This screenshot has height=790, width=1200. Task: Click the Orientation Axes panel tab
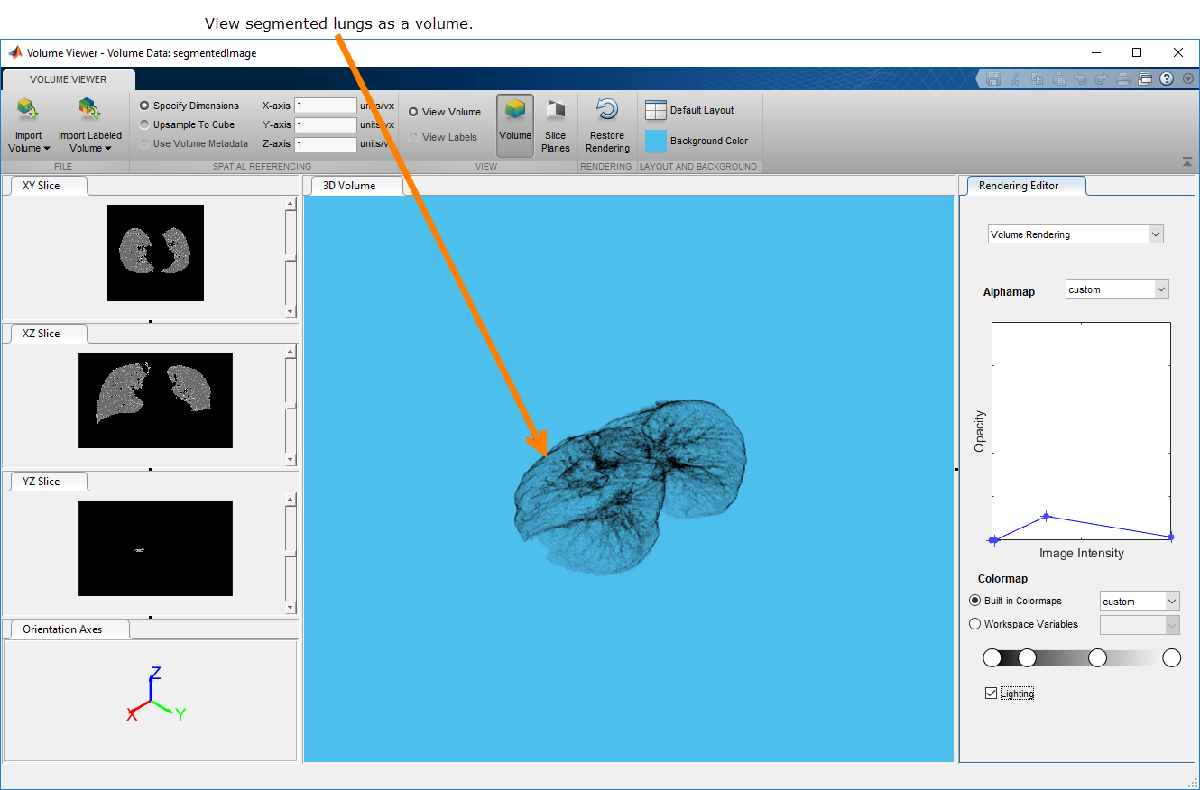pos(62,629)
